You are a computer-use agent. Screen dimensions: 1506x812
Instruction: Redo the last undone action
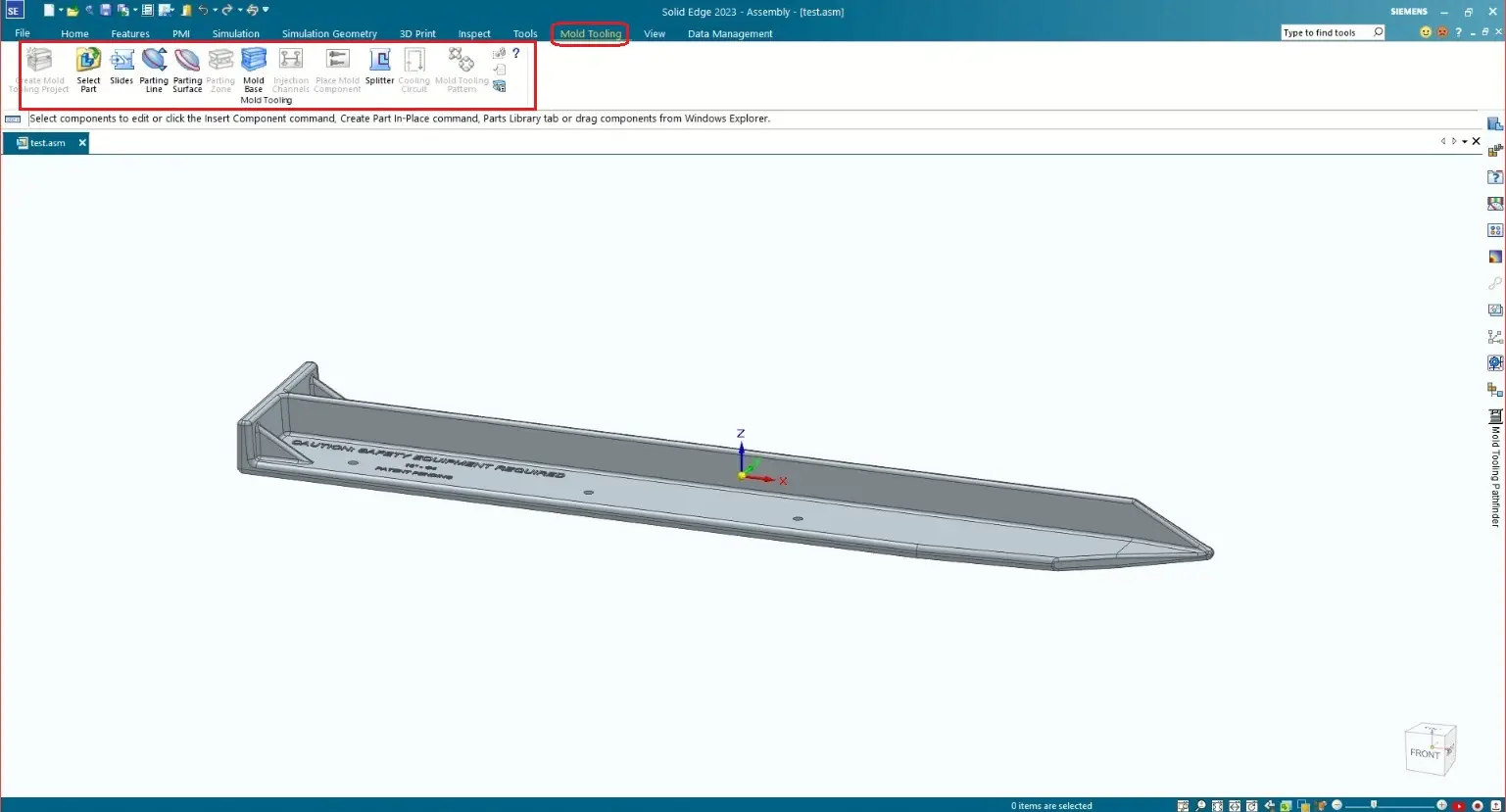click(227, 10)
